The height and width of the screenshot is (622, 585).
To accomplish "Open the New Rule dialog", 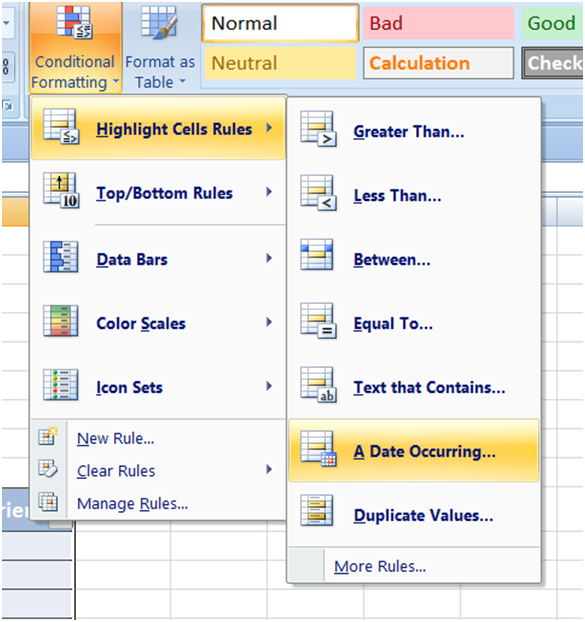I will pos(115,438).
